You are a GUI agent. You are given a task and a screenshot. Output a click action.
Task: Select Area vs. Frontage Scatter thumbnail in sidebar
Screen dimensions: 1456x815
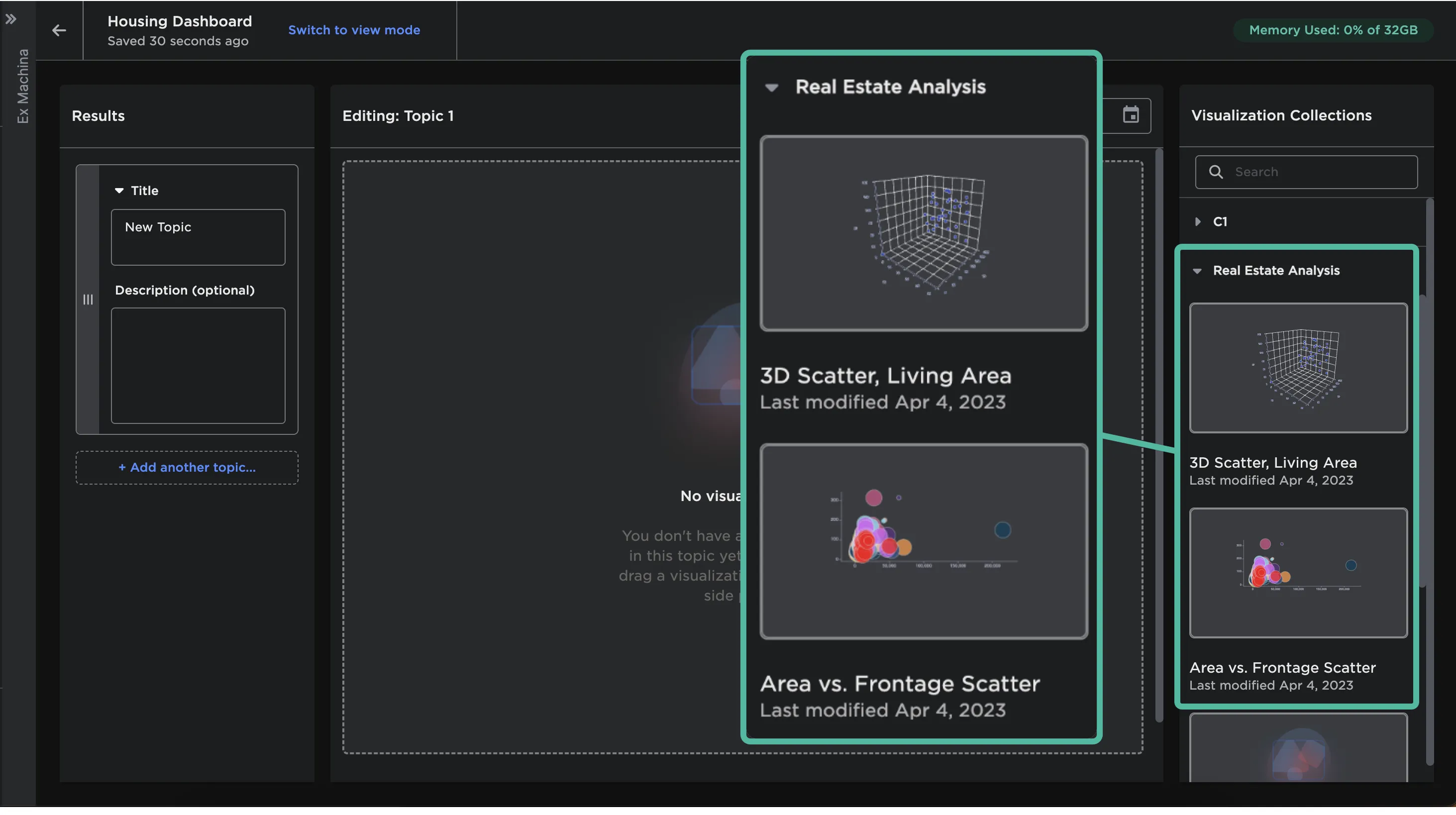[x=1298, y=573]
